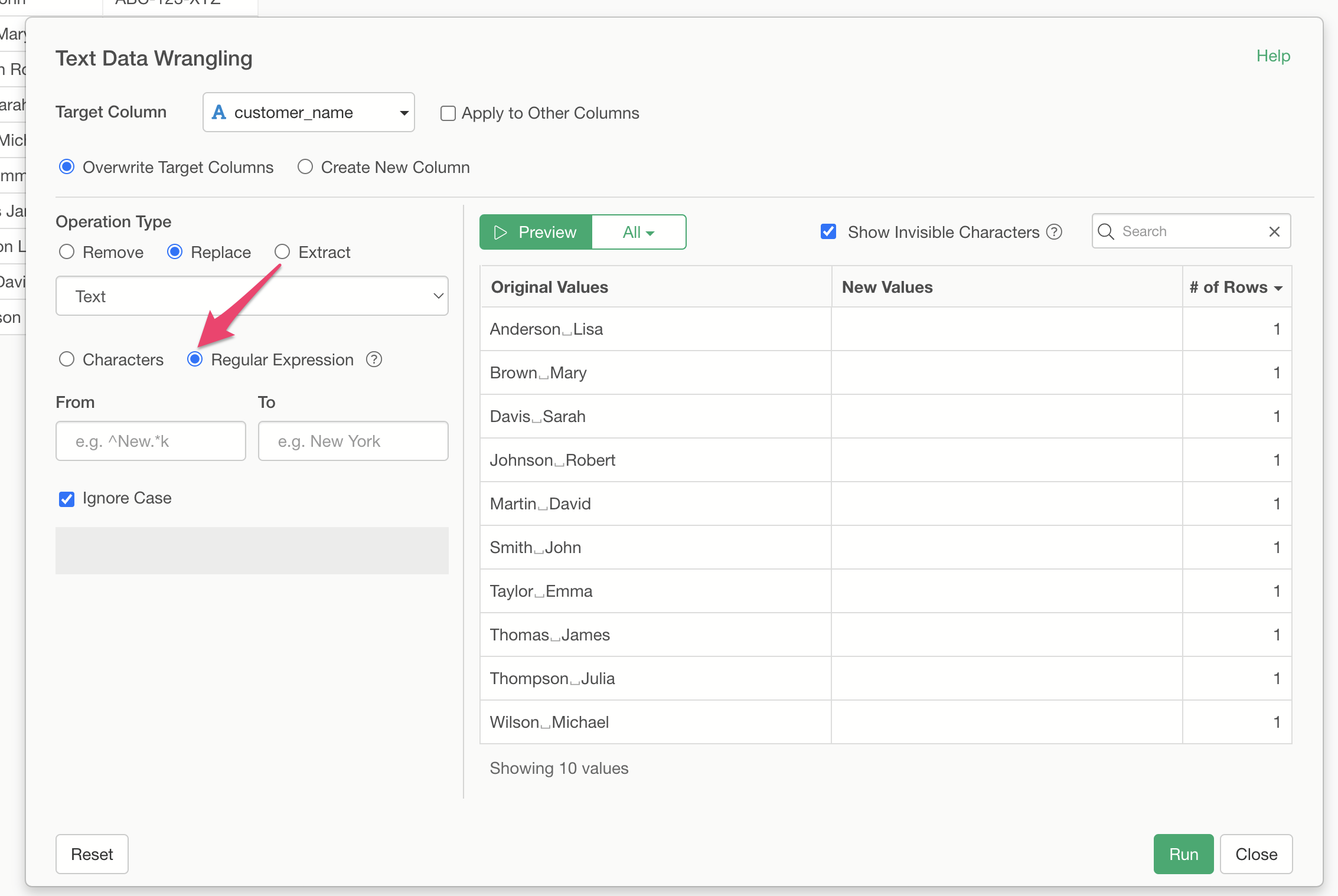Select the Remove operation type

(x=67, y=252)
